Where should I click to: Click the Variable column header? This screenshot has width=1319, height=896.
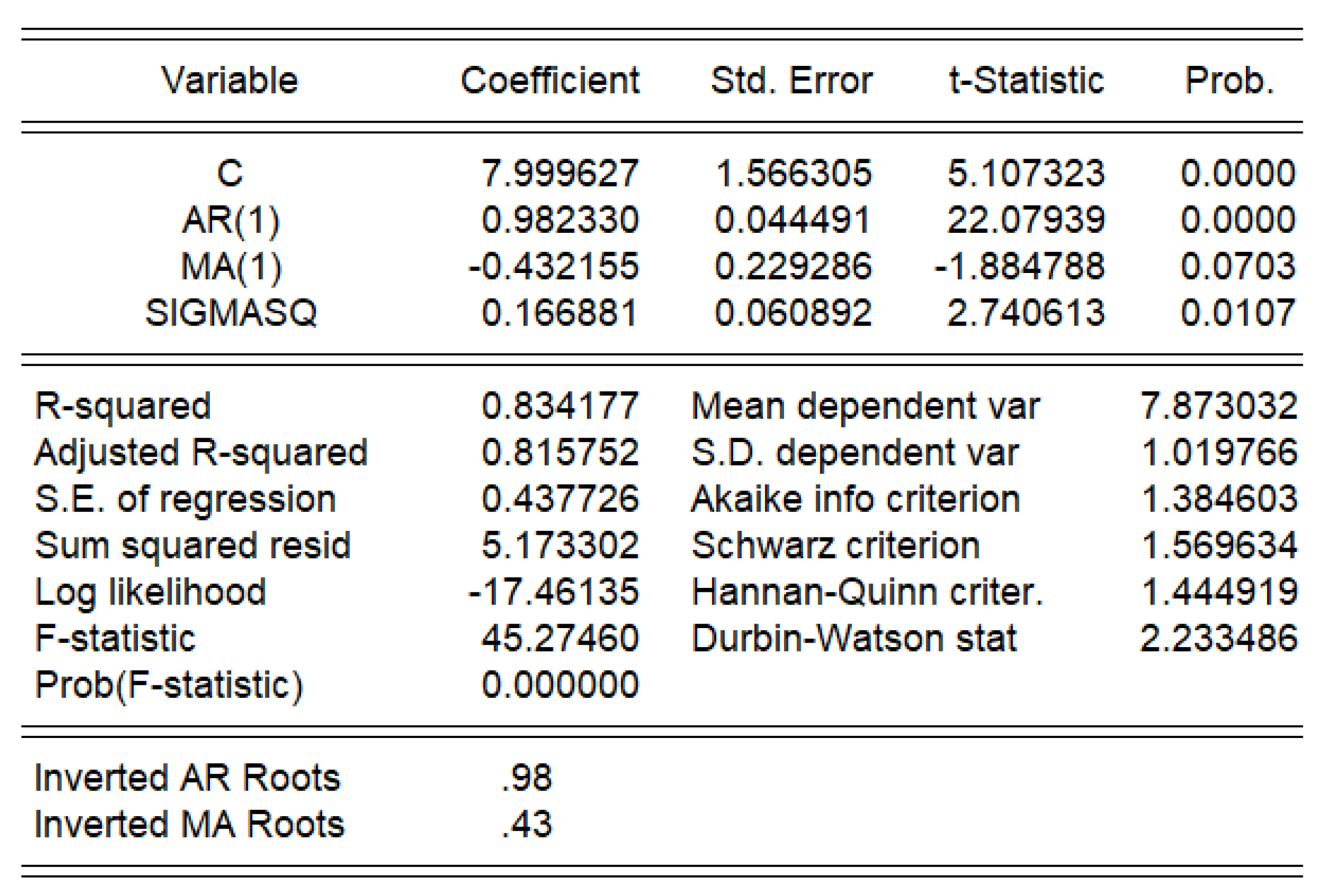click(x=230, y=80)
